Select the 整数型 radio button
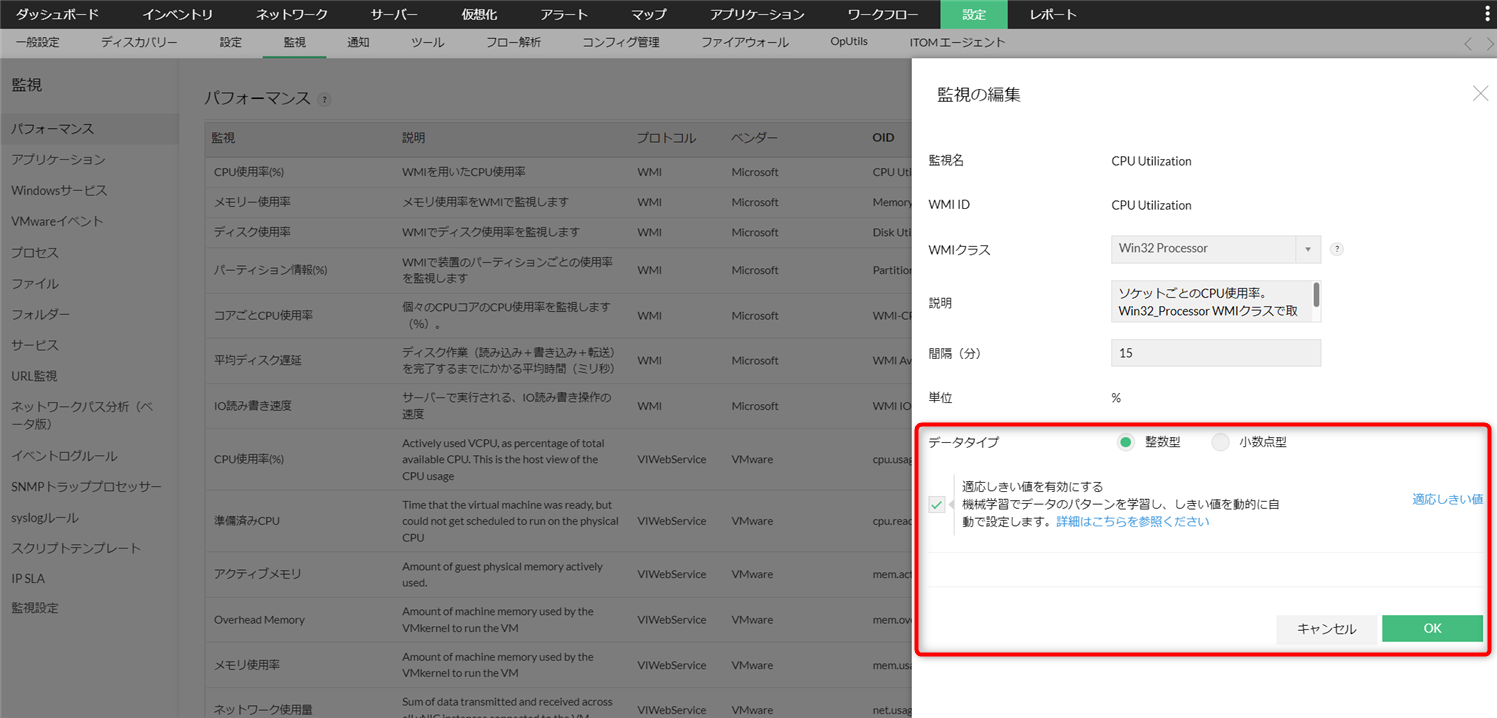 coord(1126,442)
